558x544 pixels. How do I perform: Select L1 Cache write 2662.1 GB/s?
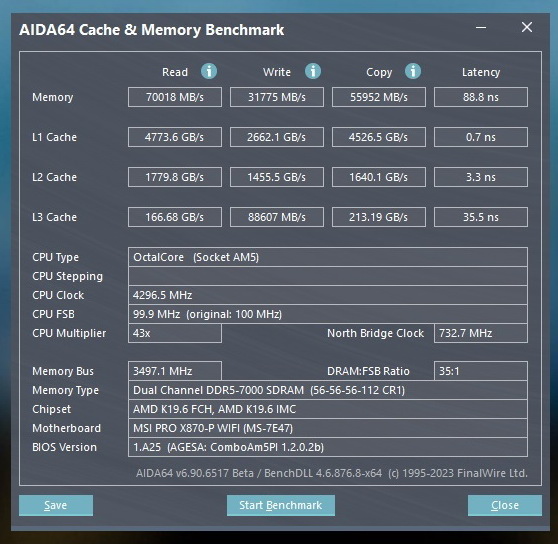277,137
